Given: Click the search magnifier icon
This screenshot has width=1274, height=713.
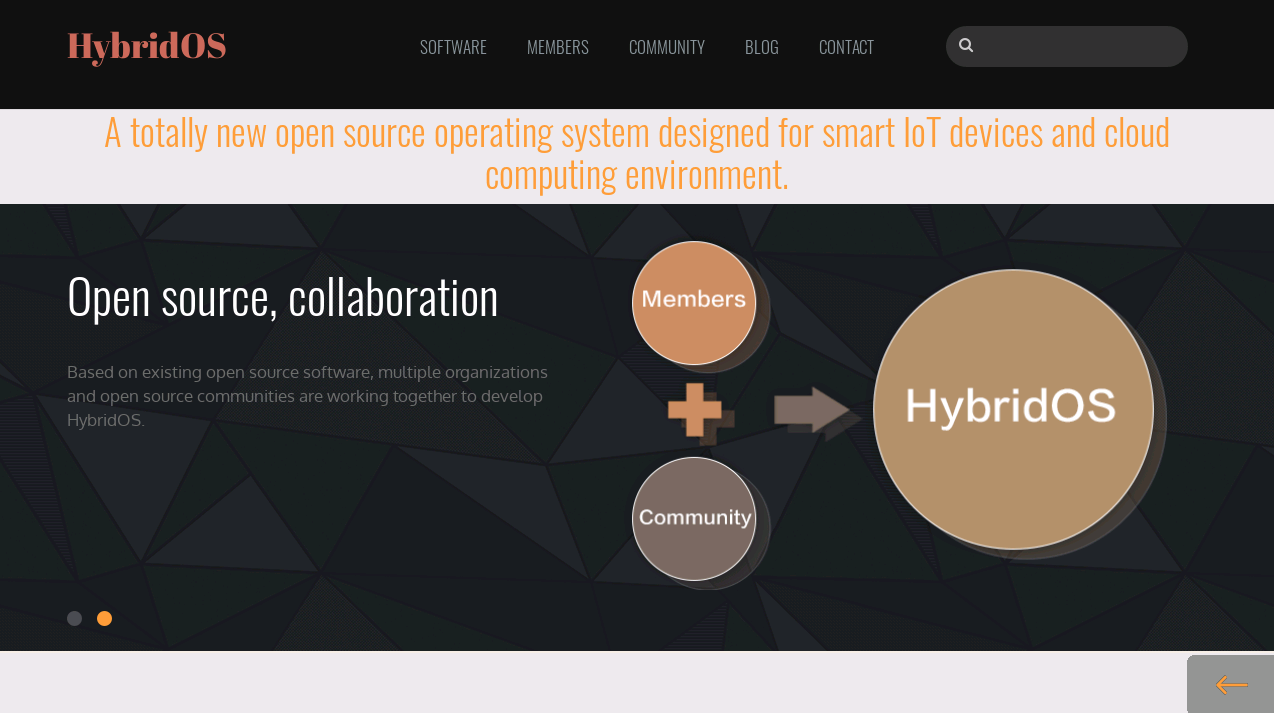Looking at the screenshot, I should [966, 45].
